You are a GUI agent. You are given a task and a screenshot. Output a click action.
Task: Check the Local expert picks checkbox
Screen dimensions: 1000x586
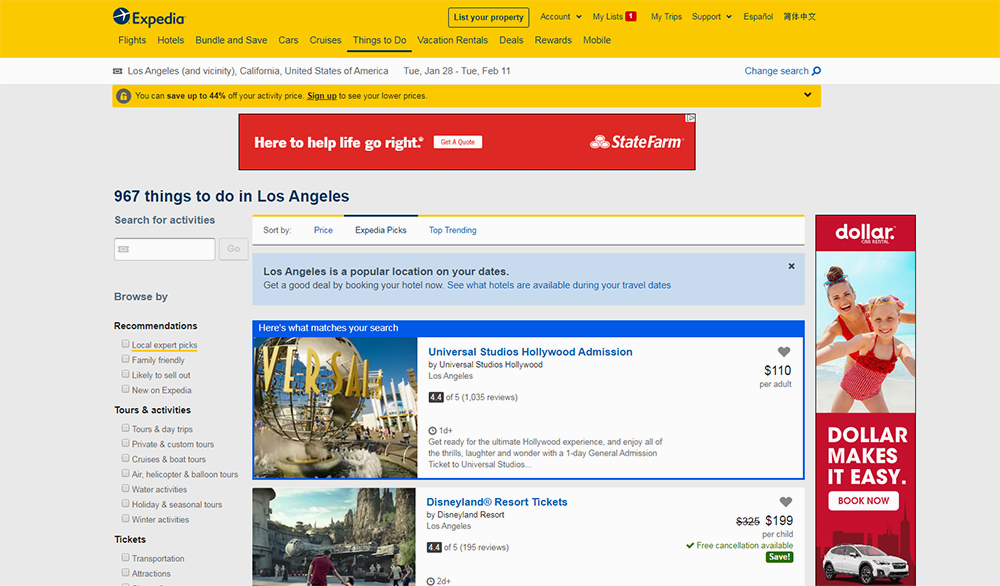[x=126, y=344]
